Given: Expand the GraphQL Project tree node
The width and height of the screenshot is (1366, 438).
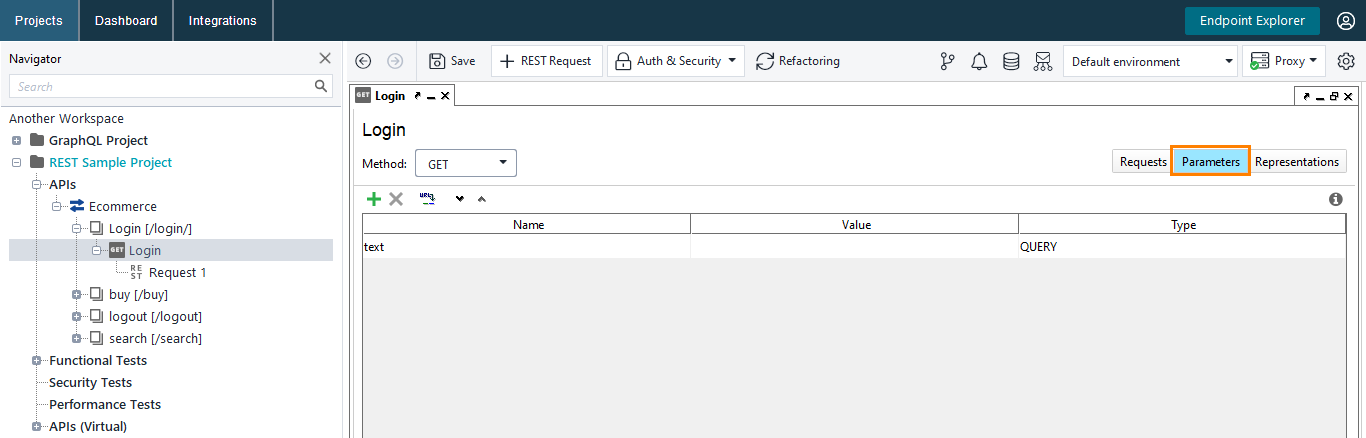Looking at the screenshot, I should click(16, 141).
